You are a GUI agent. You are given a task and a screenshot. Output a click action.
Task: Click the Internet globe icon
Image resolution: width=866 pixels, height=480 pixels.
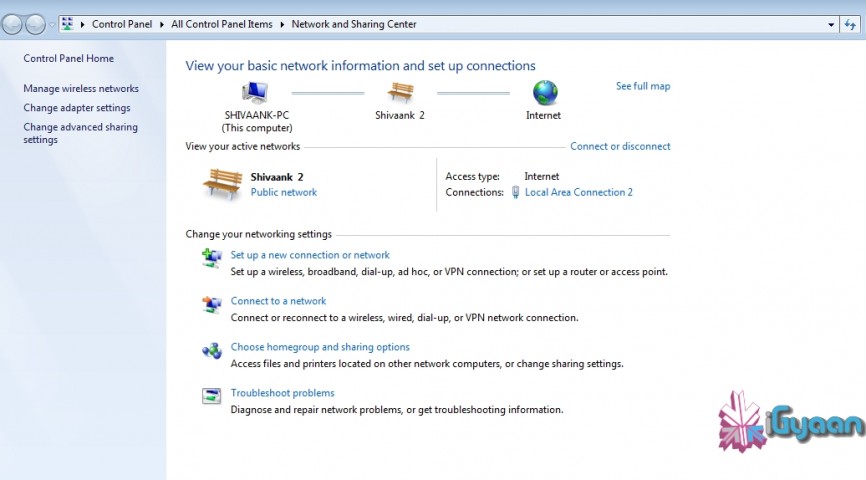(545, 93)
